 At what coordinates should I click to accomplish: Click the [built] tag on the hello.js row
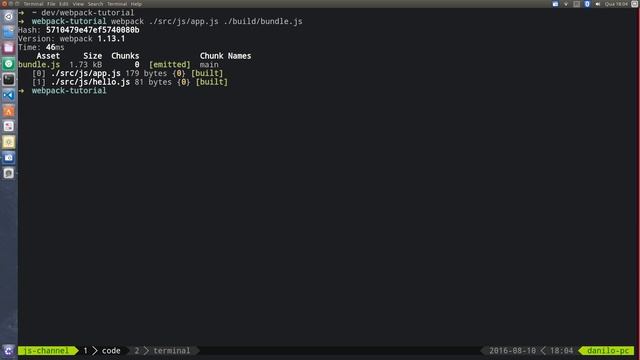(x=211, y=82)
